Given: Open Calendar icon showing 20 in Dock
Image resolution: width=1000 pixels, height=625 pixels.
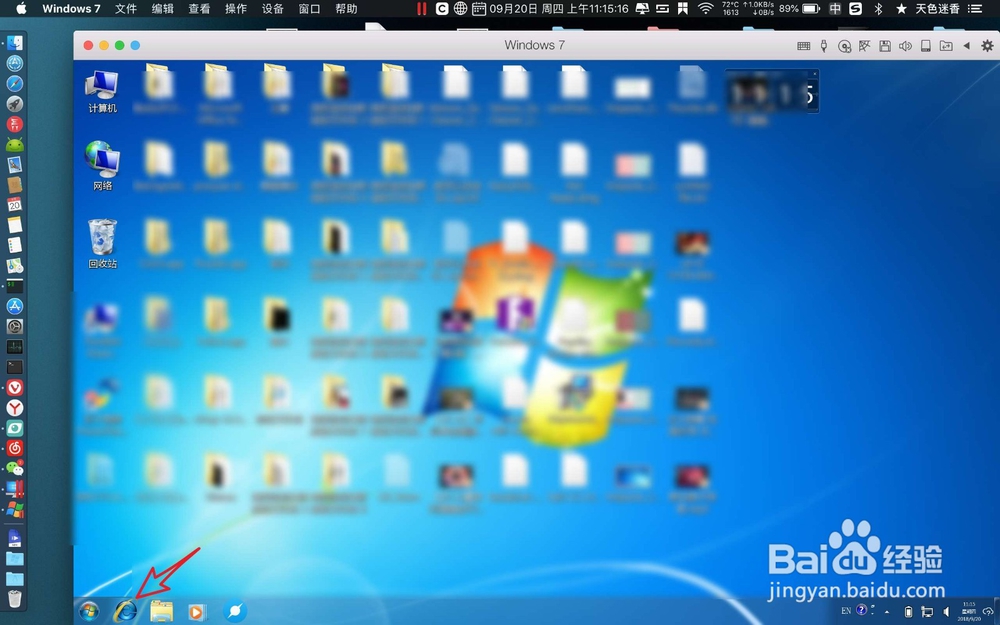Looking at the screenshot, I should tap(15, 205).
